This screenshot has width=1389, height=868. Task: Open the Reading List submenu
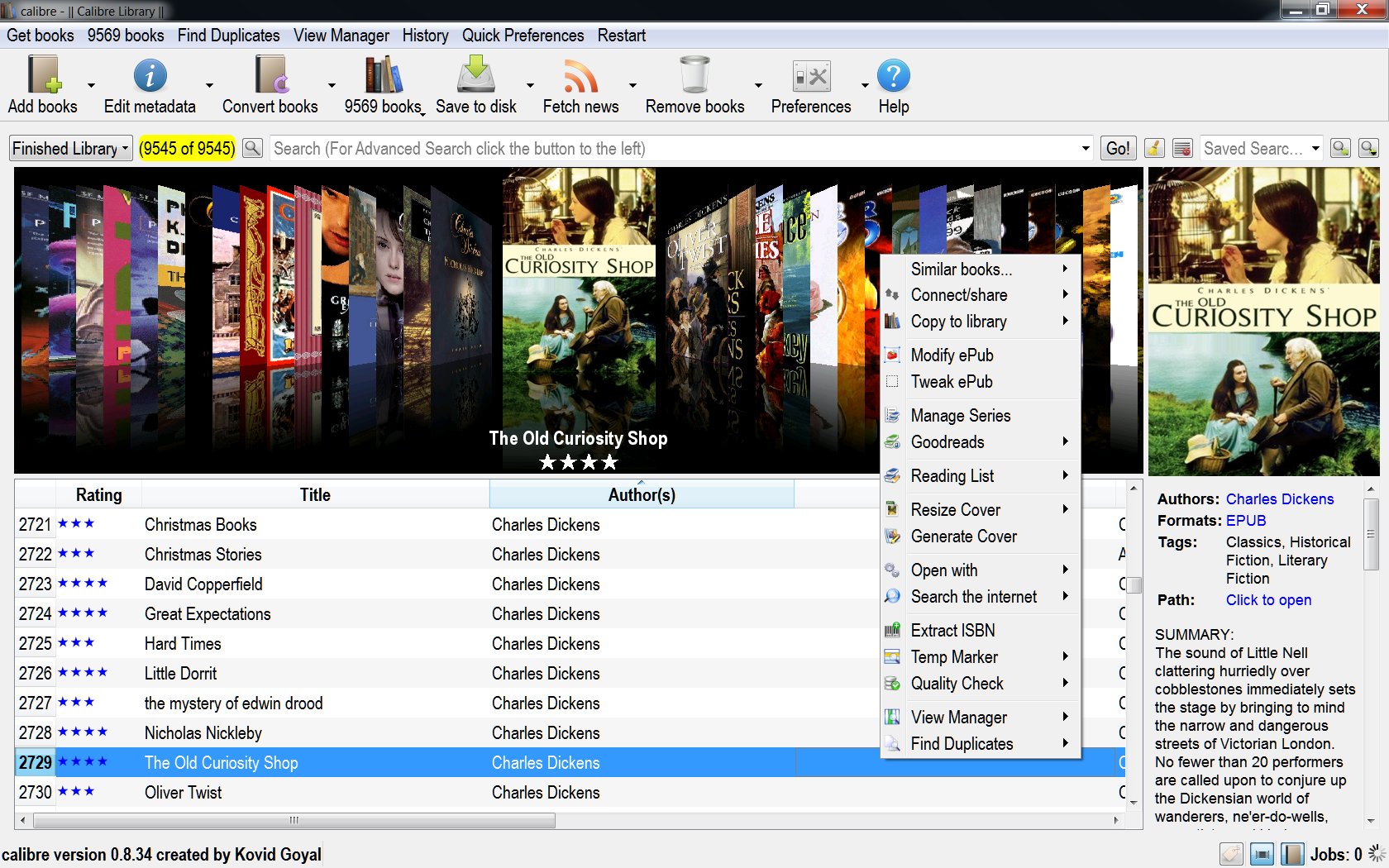[981, 476]
